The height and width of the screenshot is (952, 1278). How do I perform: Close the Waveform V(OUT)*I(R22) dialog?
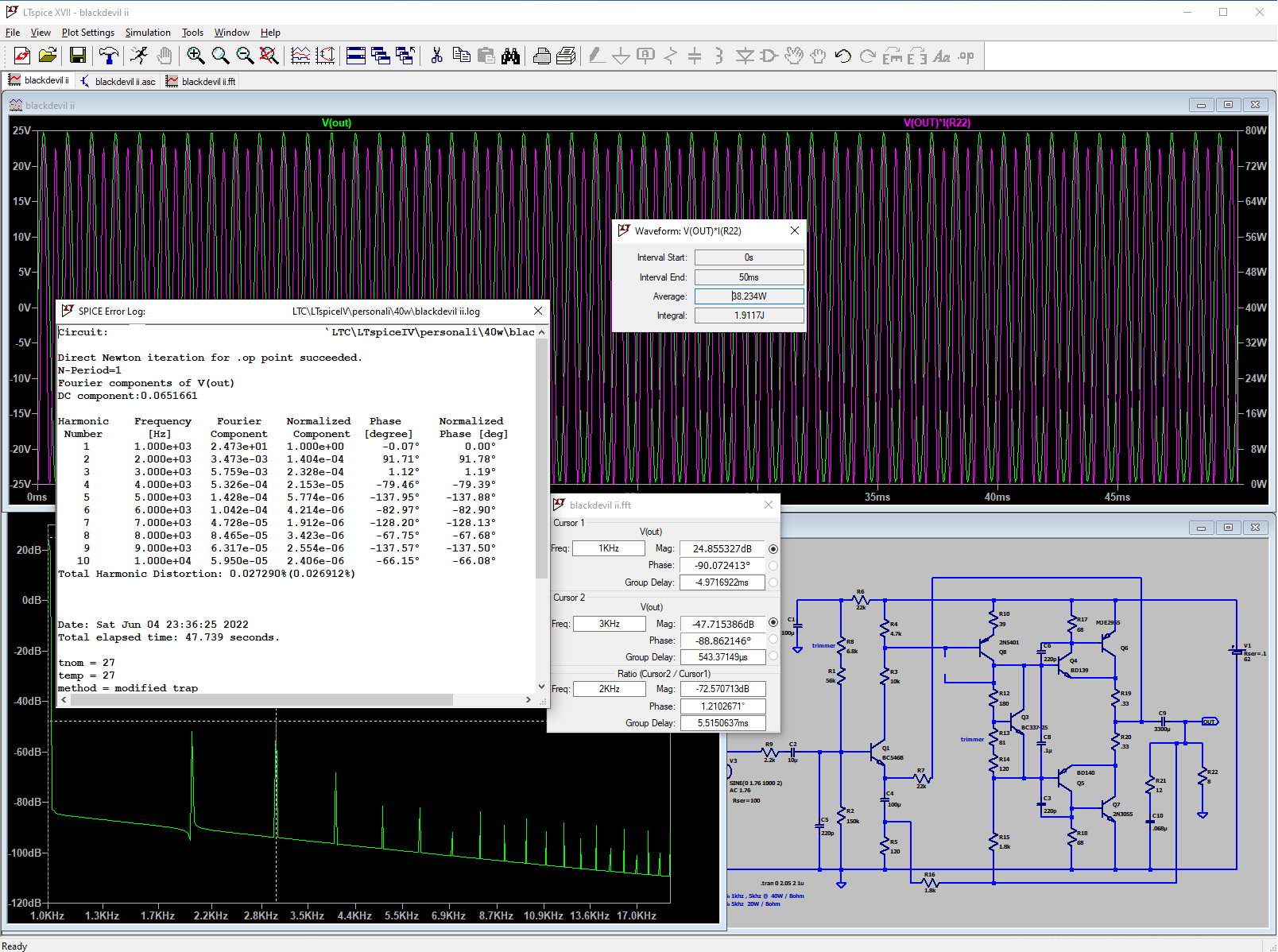(795, 230)
